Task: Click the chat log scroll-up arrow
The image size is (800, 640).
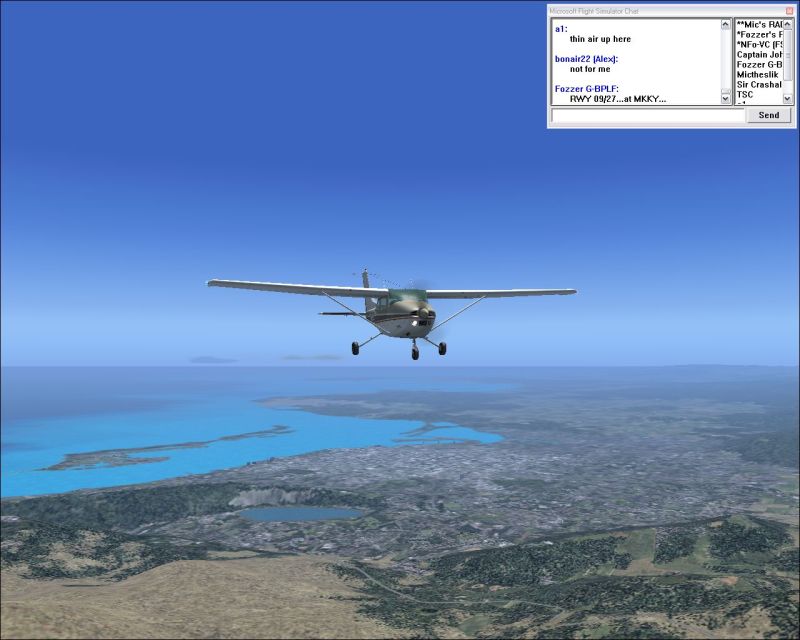Action: point(726,24)
